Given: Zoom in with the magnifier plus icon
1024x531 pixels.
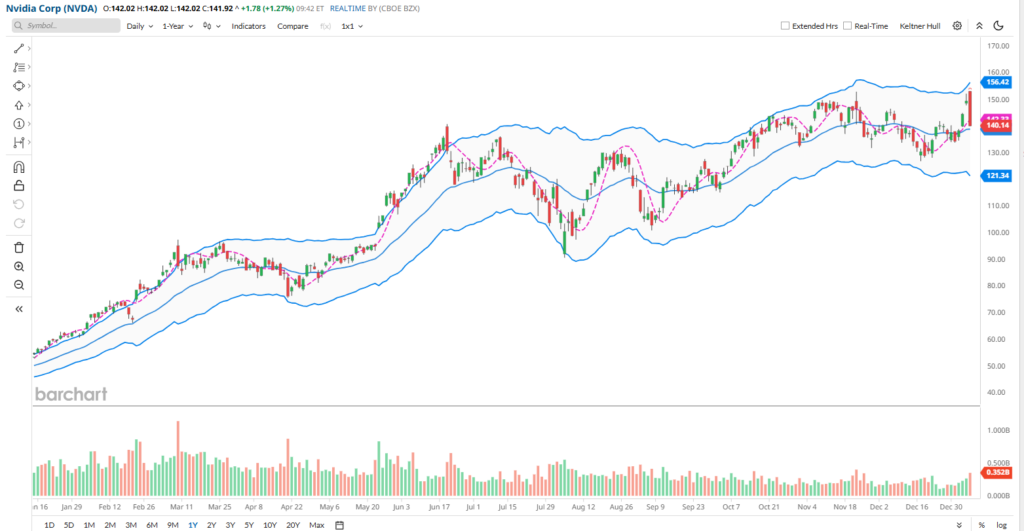Looking at the screenshot, I should point(18,266).
